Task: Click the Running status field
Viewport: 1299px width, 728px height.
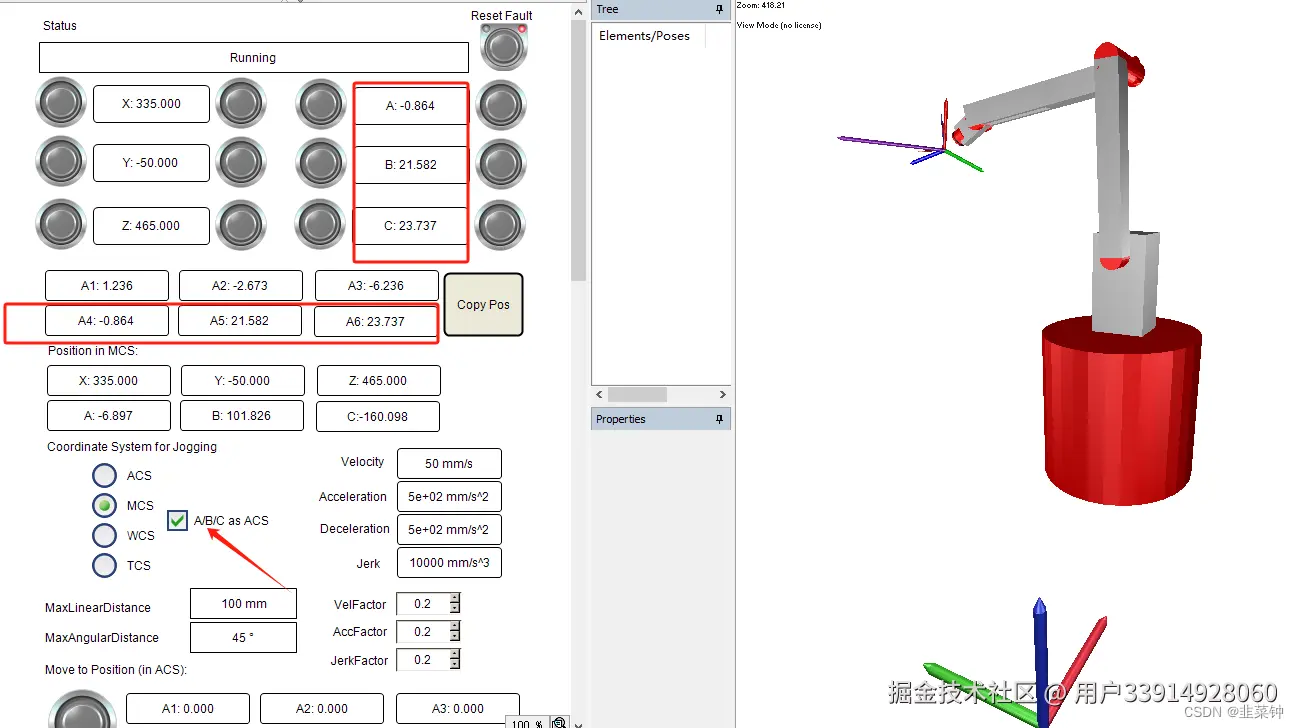Action: [x=253, y=58]
